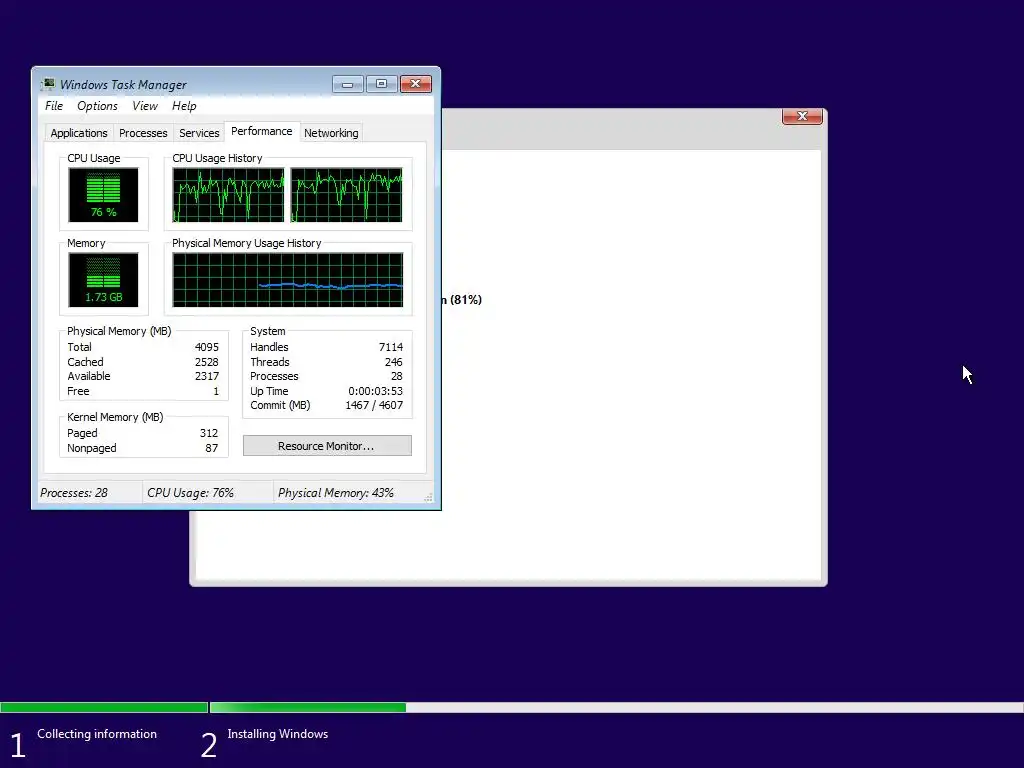Viewport: 1024px width, 768px height.
Task: Click the Free memory label
Action: click(78, 391)
